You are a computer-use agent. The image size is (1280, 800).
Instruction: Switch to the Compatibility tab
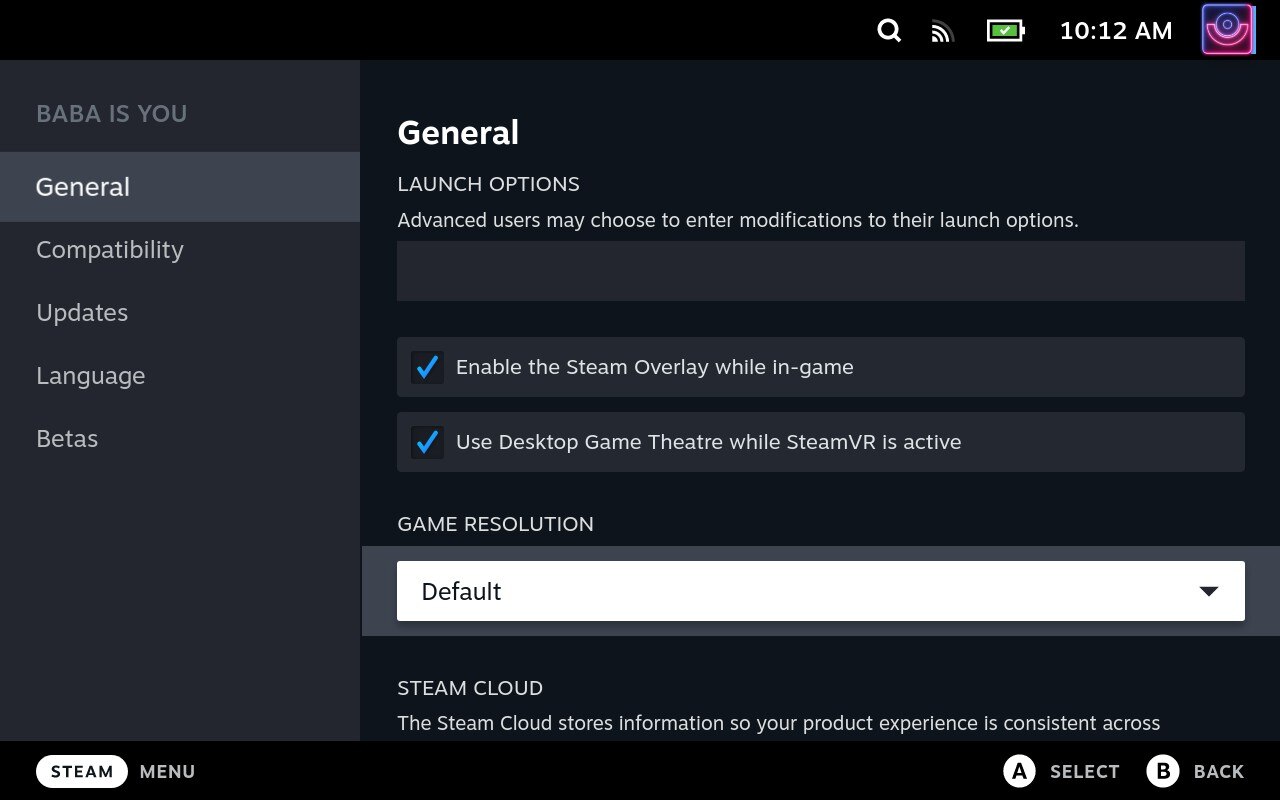tap(110, 249)
